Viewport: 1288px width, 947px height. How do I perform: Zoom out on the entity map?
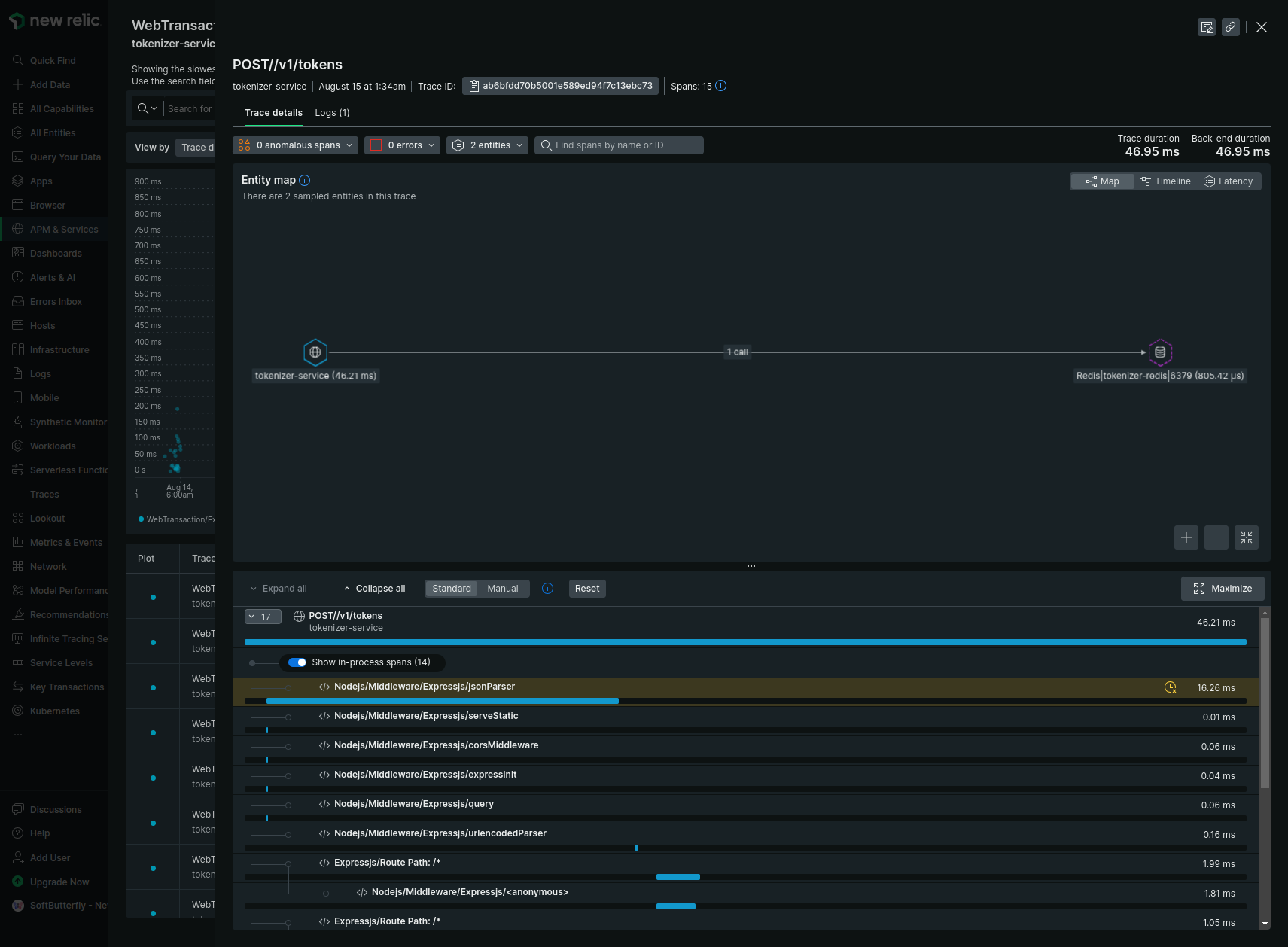pos(1216,537)
